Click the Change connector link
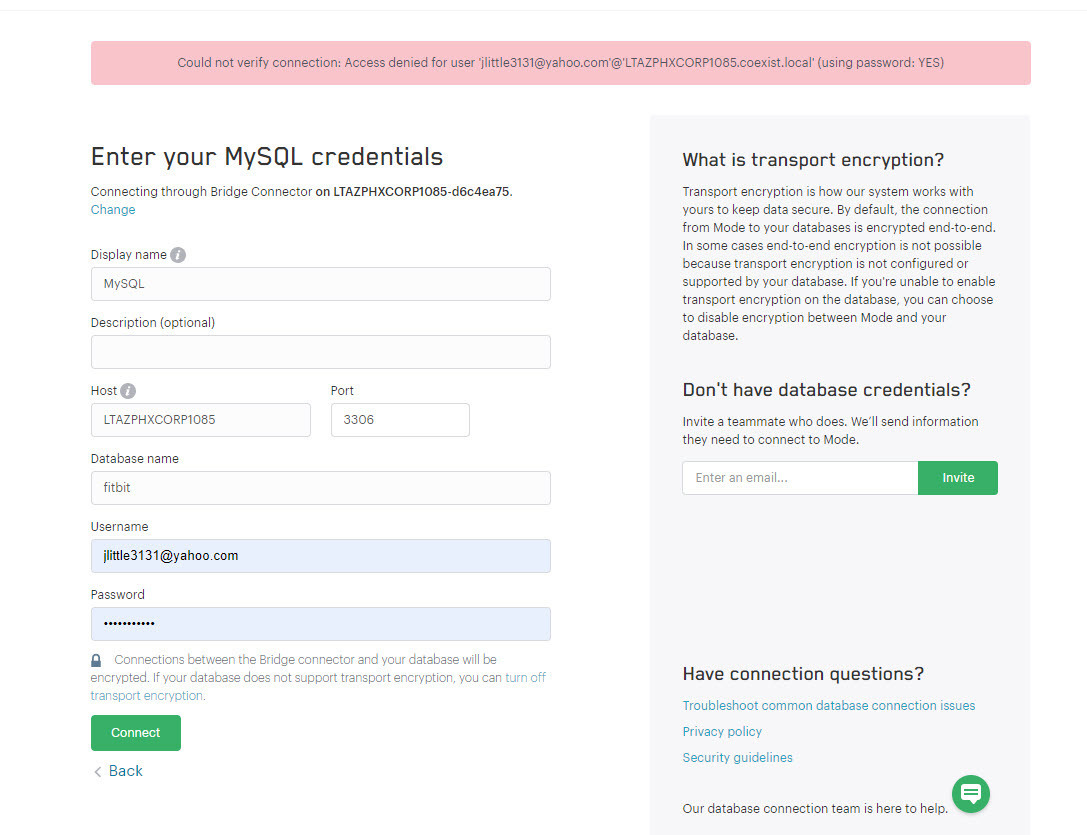Image resolution: width=1087 pixels, height=835 pixels. click(113, 209)
